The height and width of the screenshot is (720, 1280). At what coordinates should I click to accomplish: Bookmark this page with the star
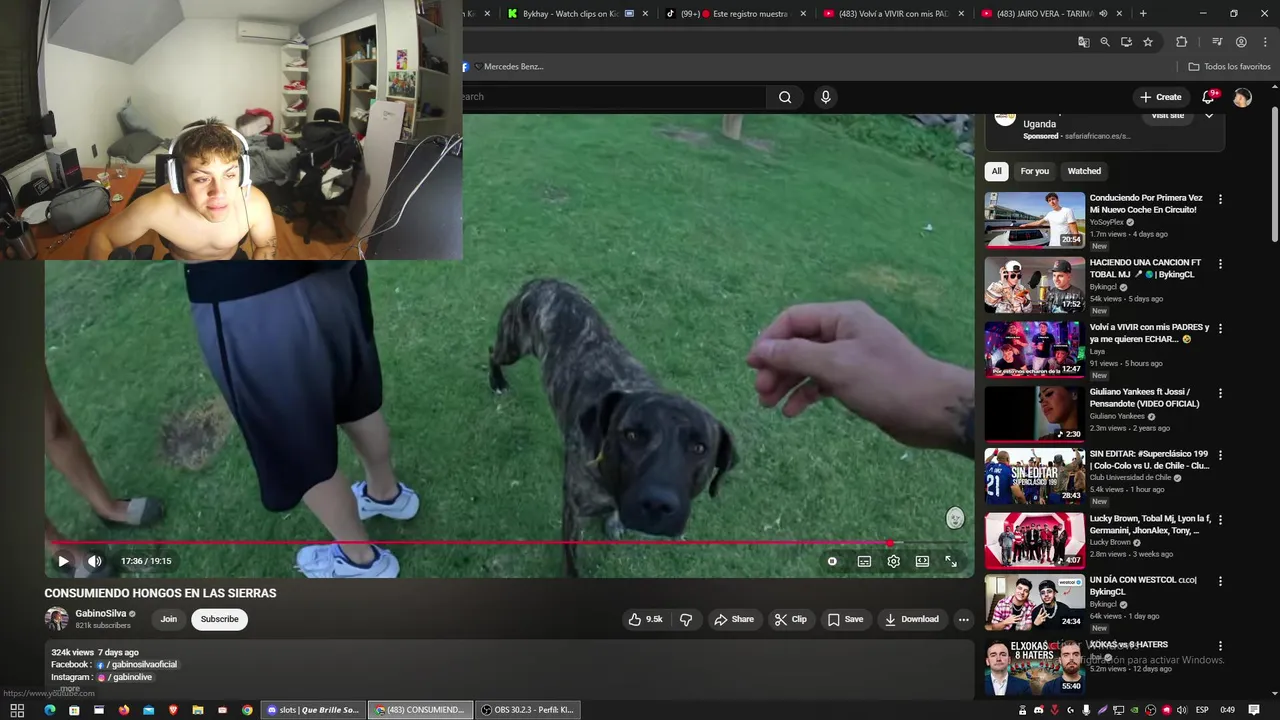[1148, 42]
